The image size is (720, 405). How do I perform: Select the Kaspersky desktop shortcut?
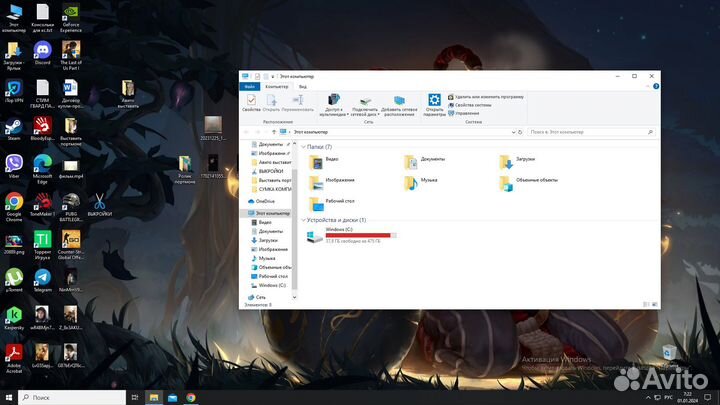pyautogui.click(x=14, y=318)
